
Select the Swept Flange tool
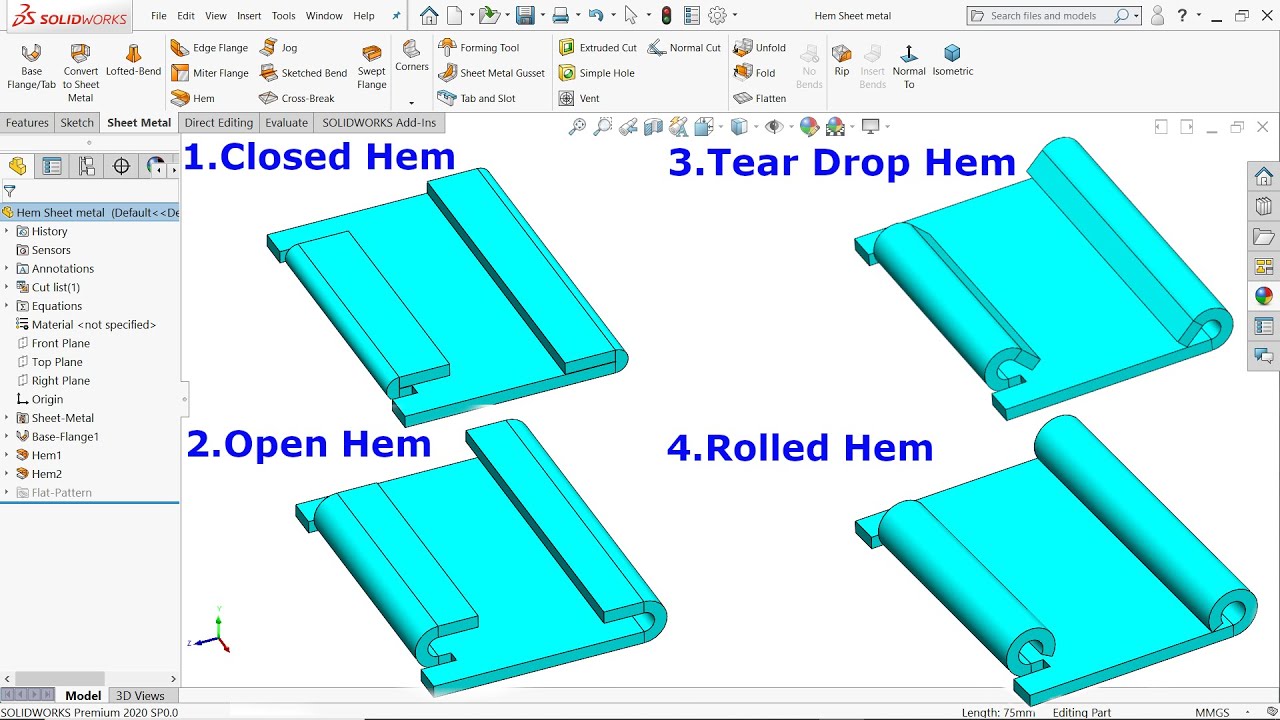click(372, 67)
